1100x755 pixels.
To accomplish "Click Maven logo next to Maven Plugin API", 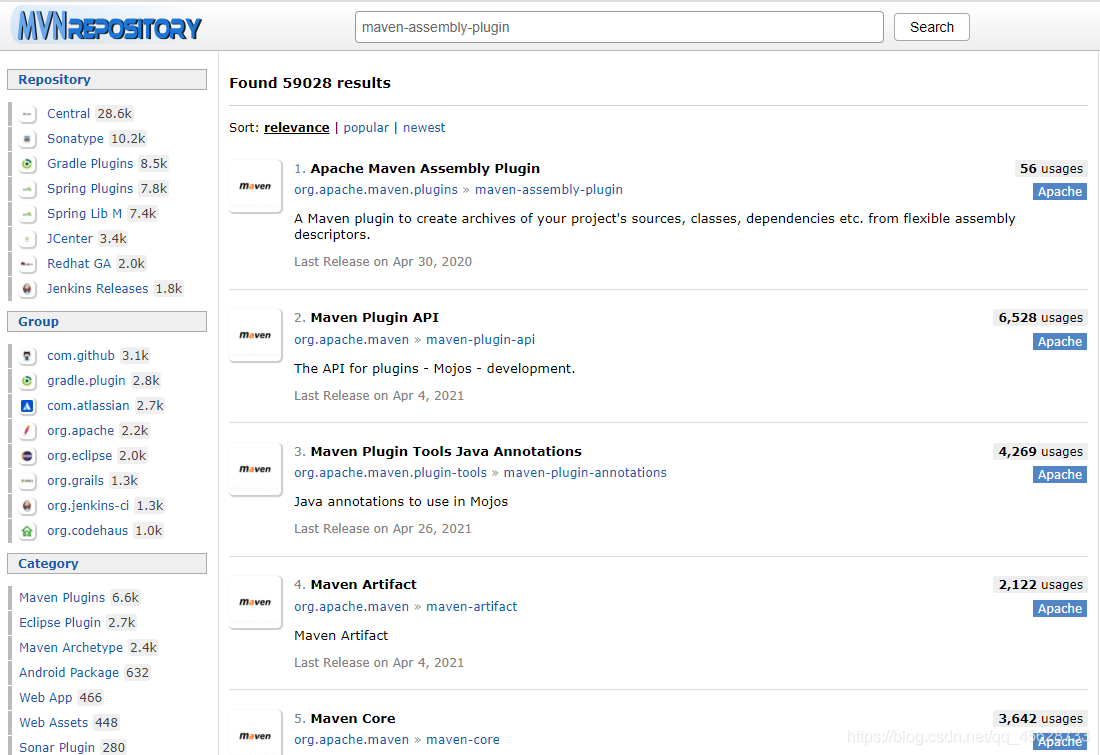I will pos(255,335).
